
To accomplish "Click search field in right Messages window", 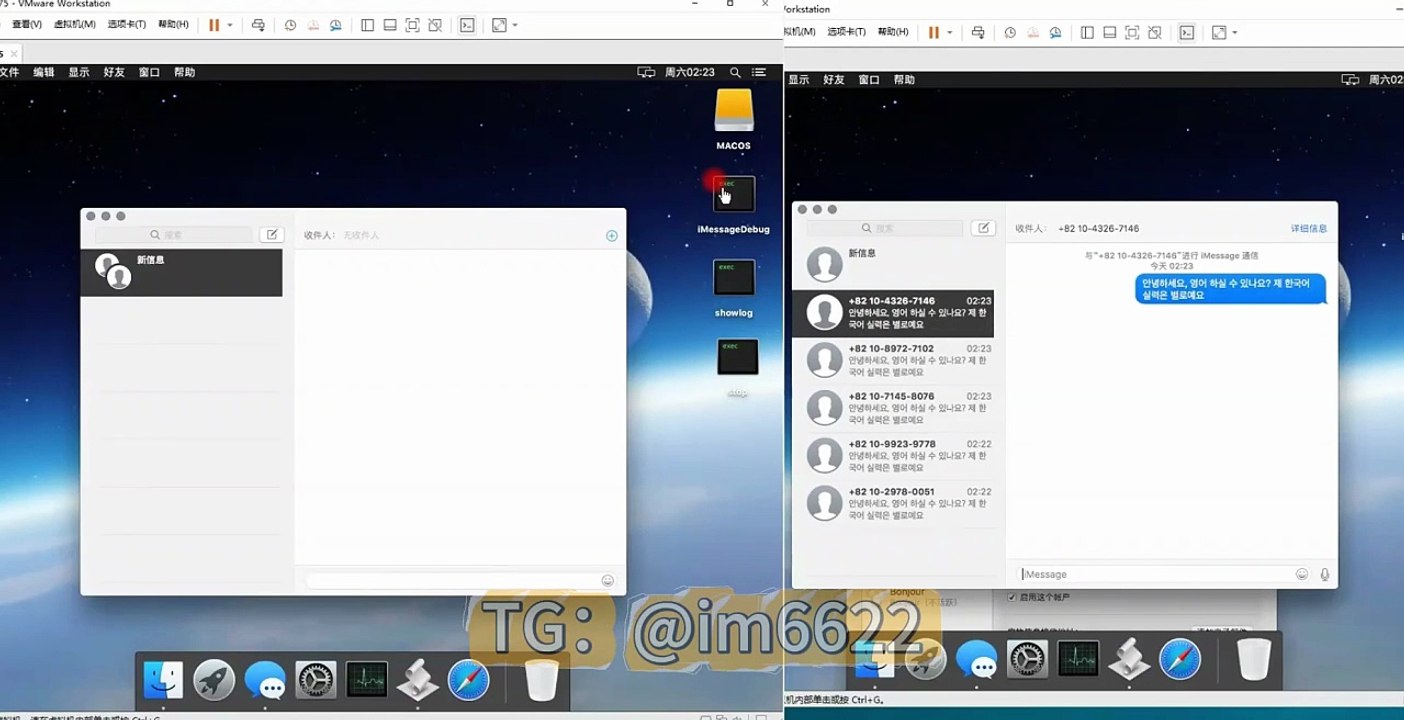I will (x=886, y=228).
